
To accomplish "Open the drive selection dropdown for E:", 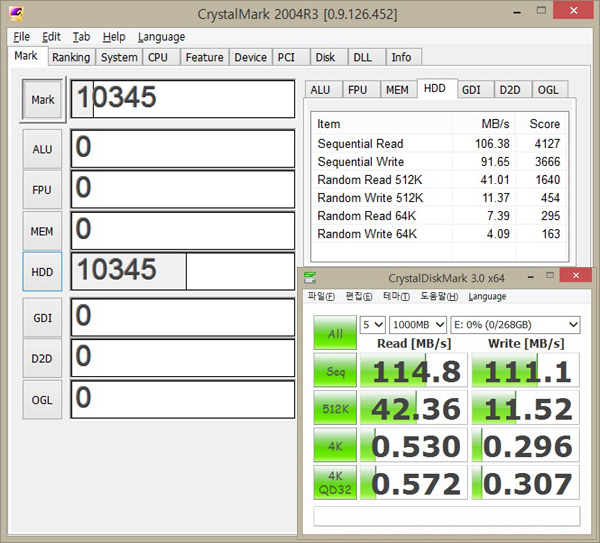I will pos(516,325).
